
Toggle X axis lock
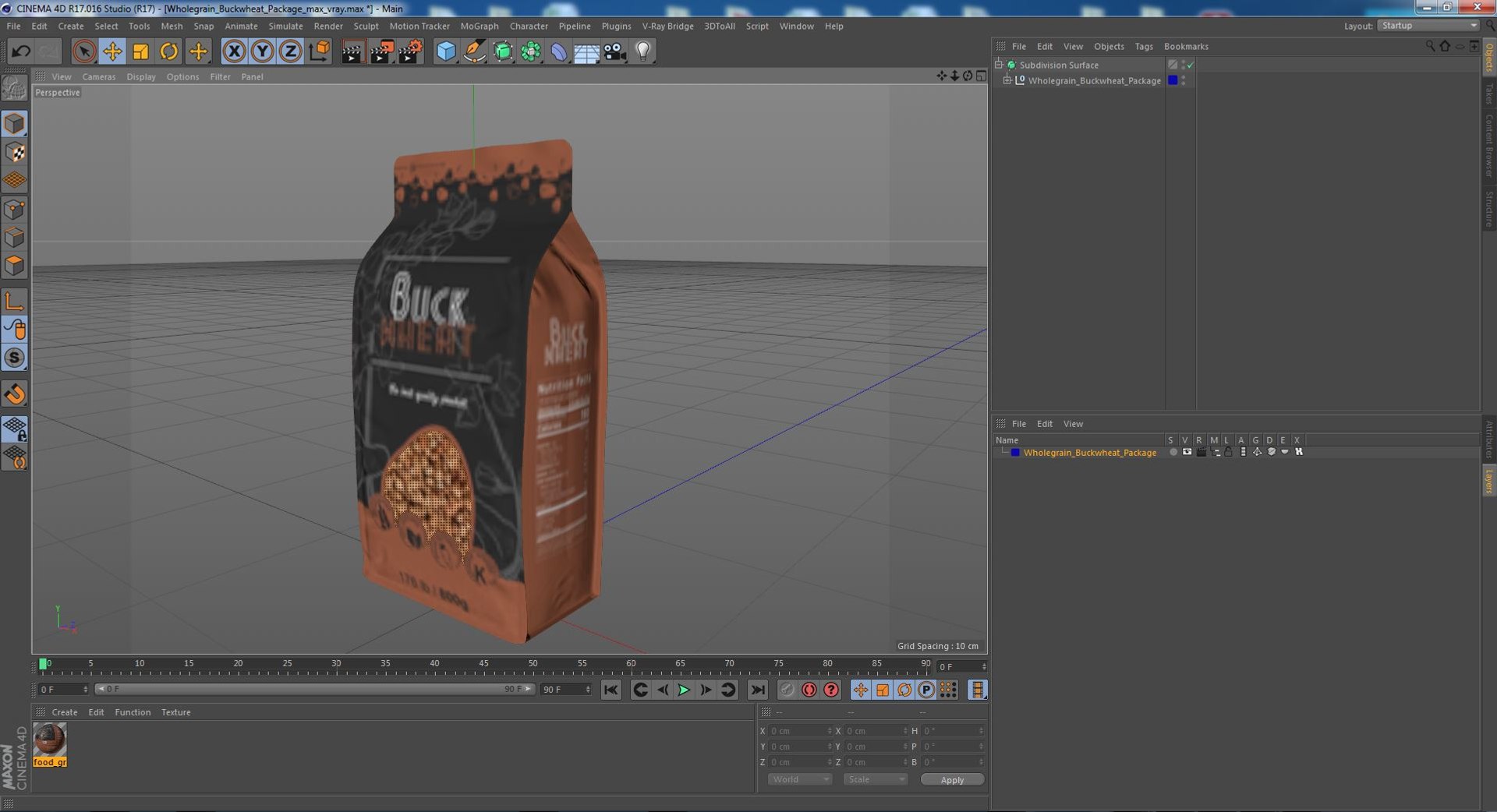click(x=234, y=51)
